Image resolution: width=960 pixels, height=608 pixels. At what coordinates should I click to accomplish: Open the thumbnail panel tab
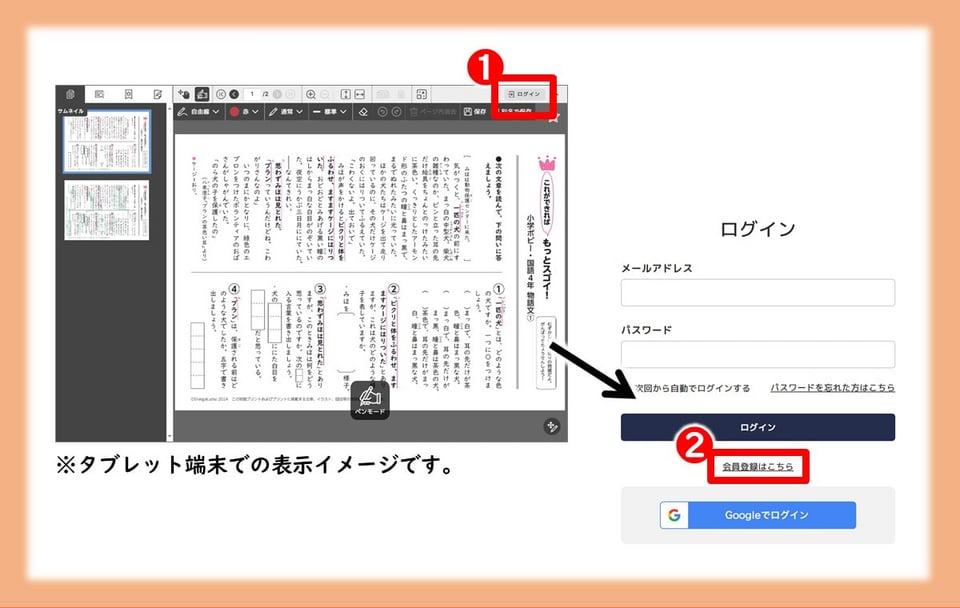[x=70, y=93]
